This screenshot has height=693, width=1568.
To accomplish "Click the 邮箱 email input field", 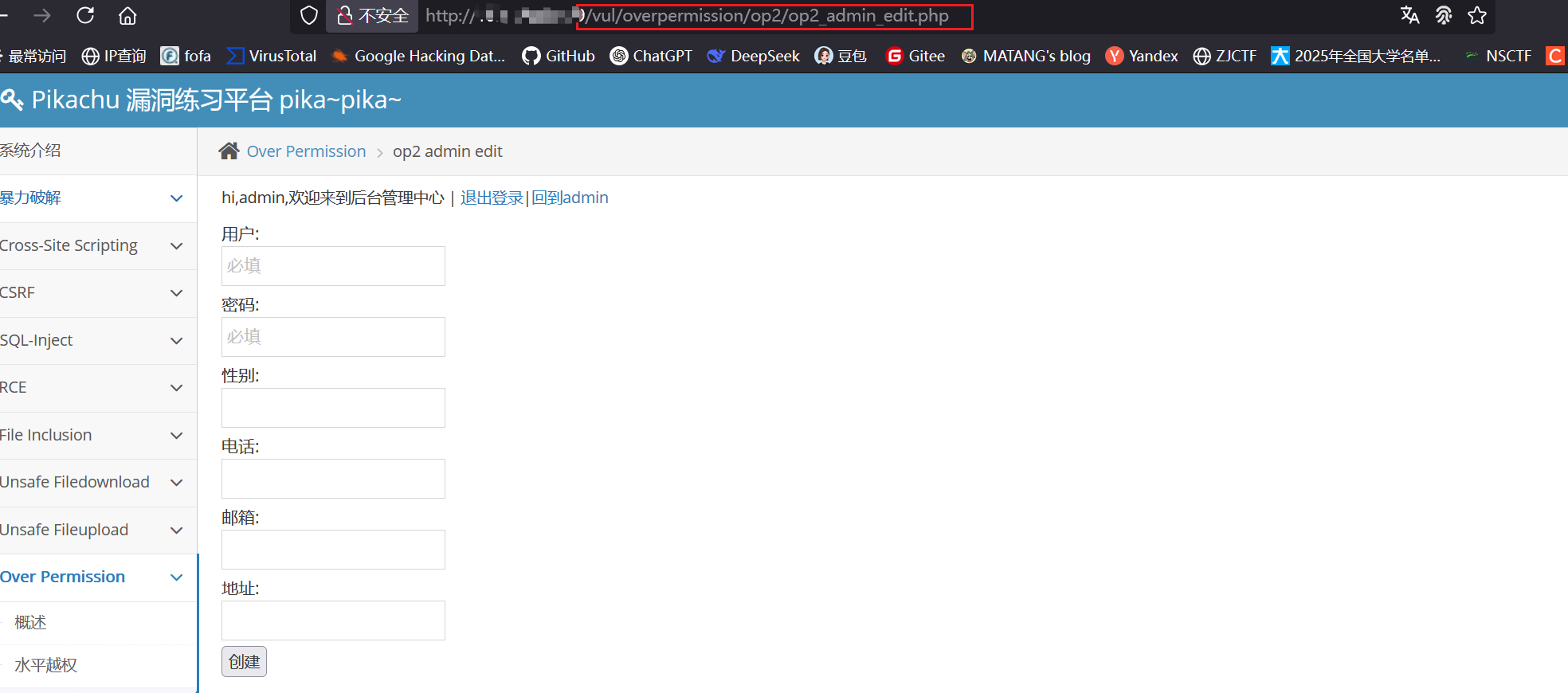I will pos(333,550).
